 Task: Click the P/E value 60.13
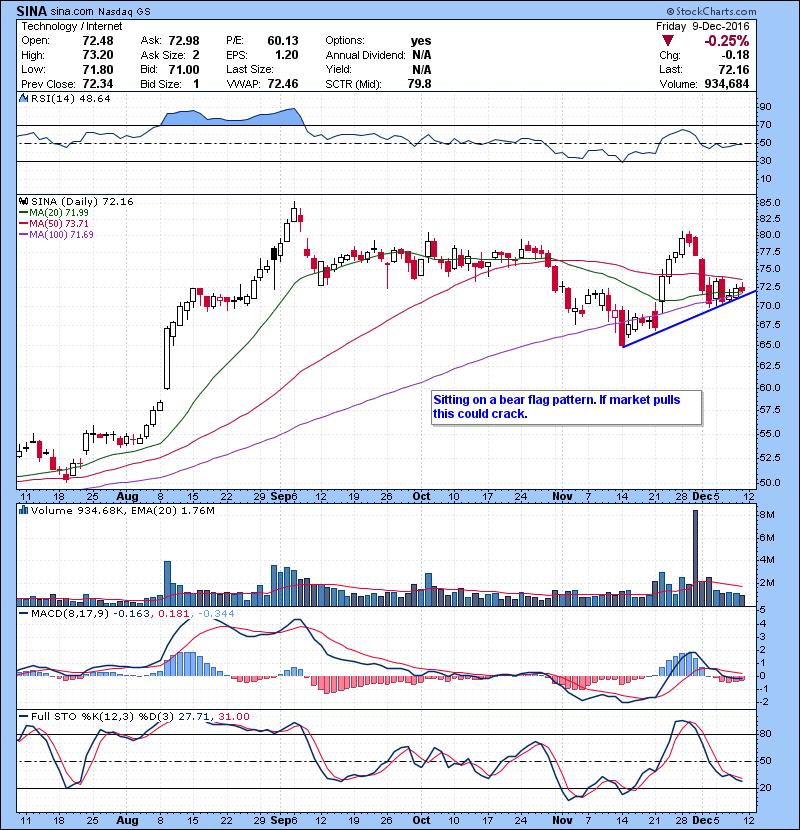(283, 41)
